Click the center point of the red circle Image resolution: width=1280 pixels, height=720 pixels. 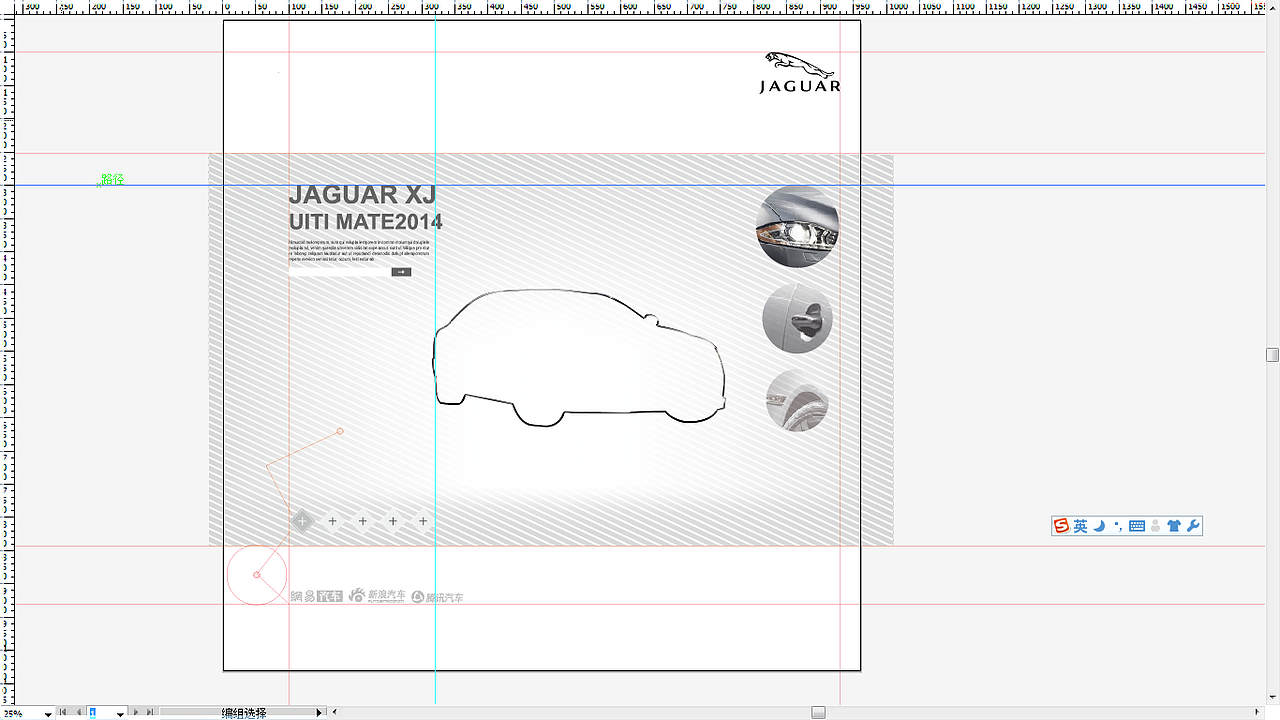(257, 575)
